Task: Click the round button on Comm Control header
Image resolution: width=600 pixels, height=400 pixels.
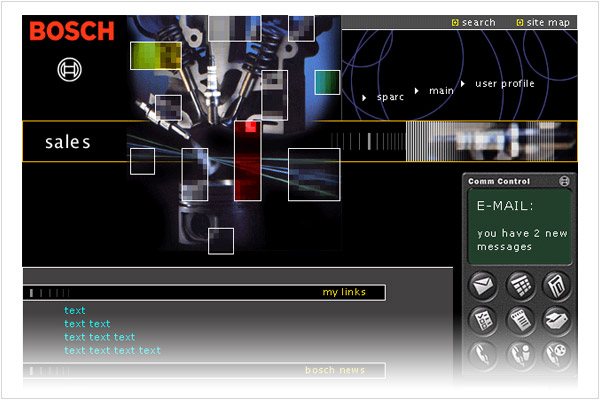Action: tap(565, 181)
